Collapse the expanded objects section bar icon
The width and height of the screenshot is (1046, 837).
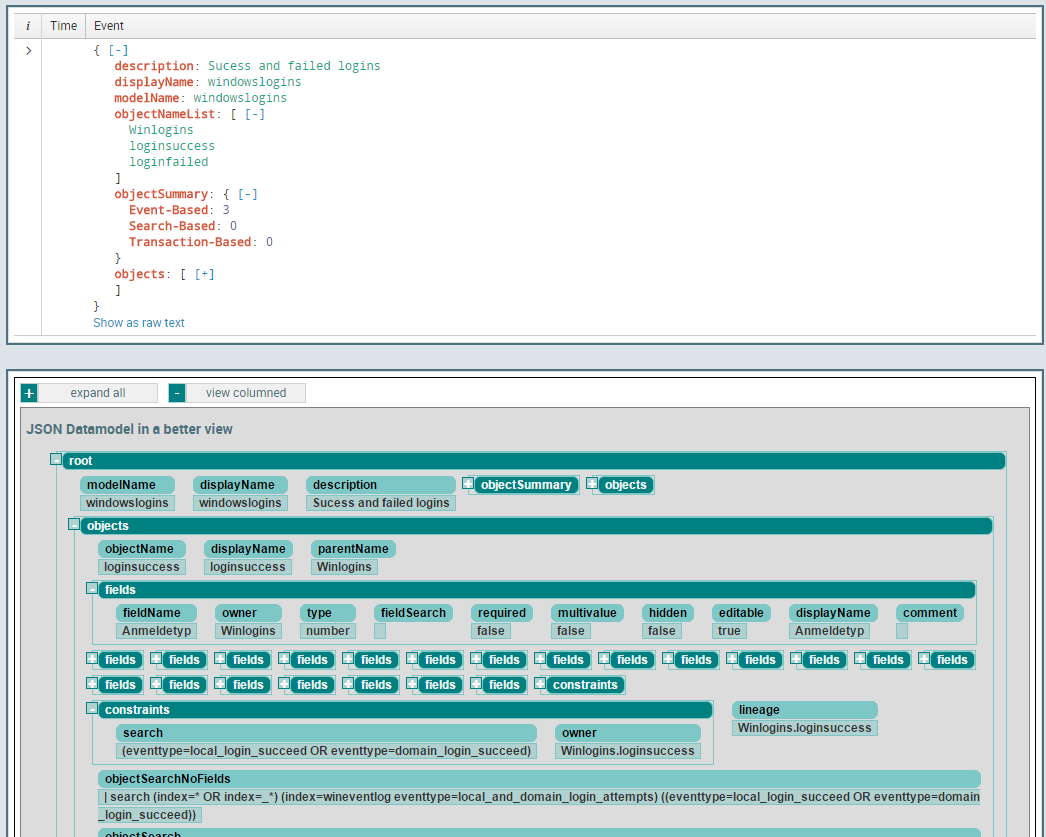pos(74,524)
